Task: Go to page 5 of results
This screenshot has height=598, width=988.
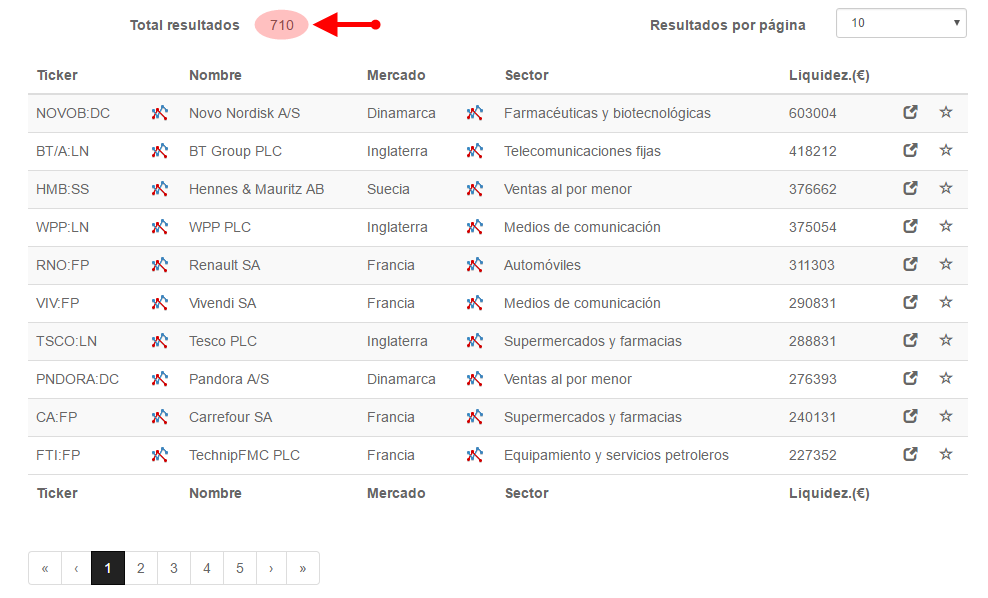Action: 239,568
